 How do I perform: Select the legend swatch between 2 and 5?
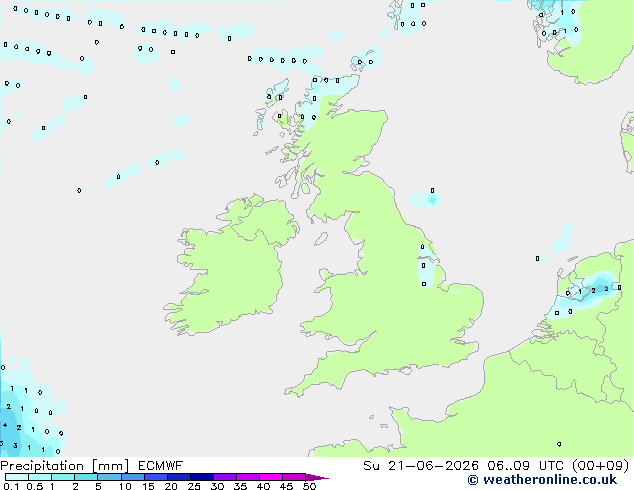point(86,477)
